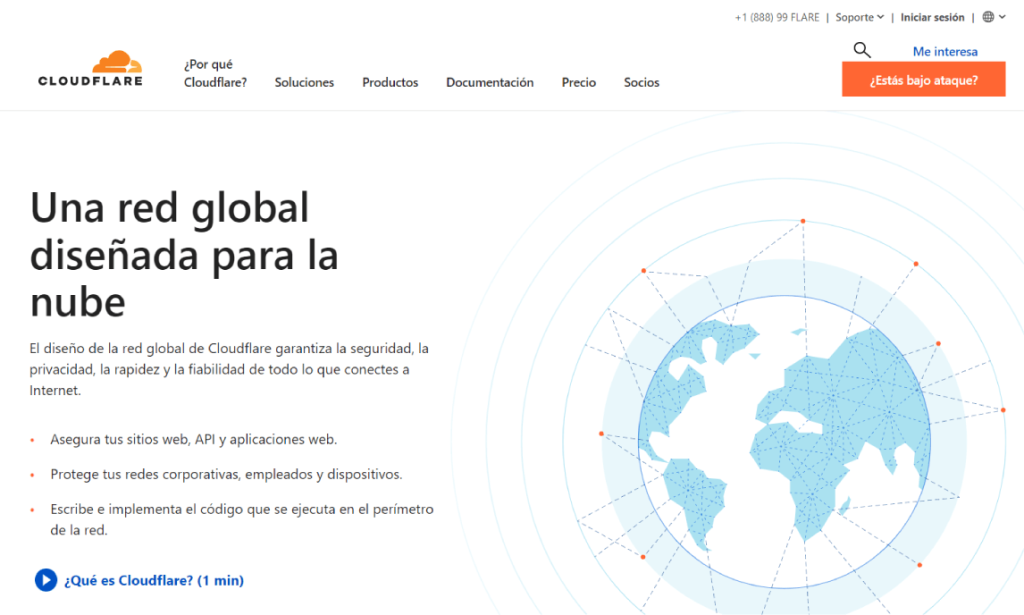Click the ¿Estás bajo ataque? button

(923, 80)
